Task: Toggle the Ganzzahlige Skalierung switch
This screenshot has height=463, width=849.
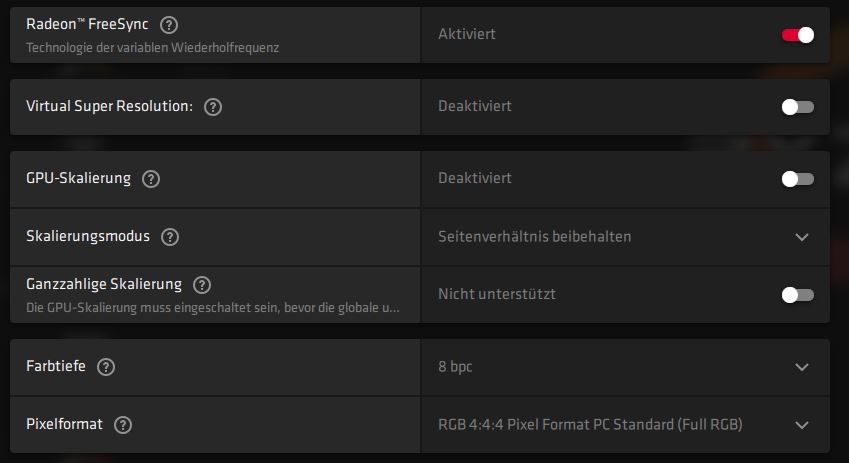Action: (x=798, y=295)
